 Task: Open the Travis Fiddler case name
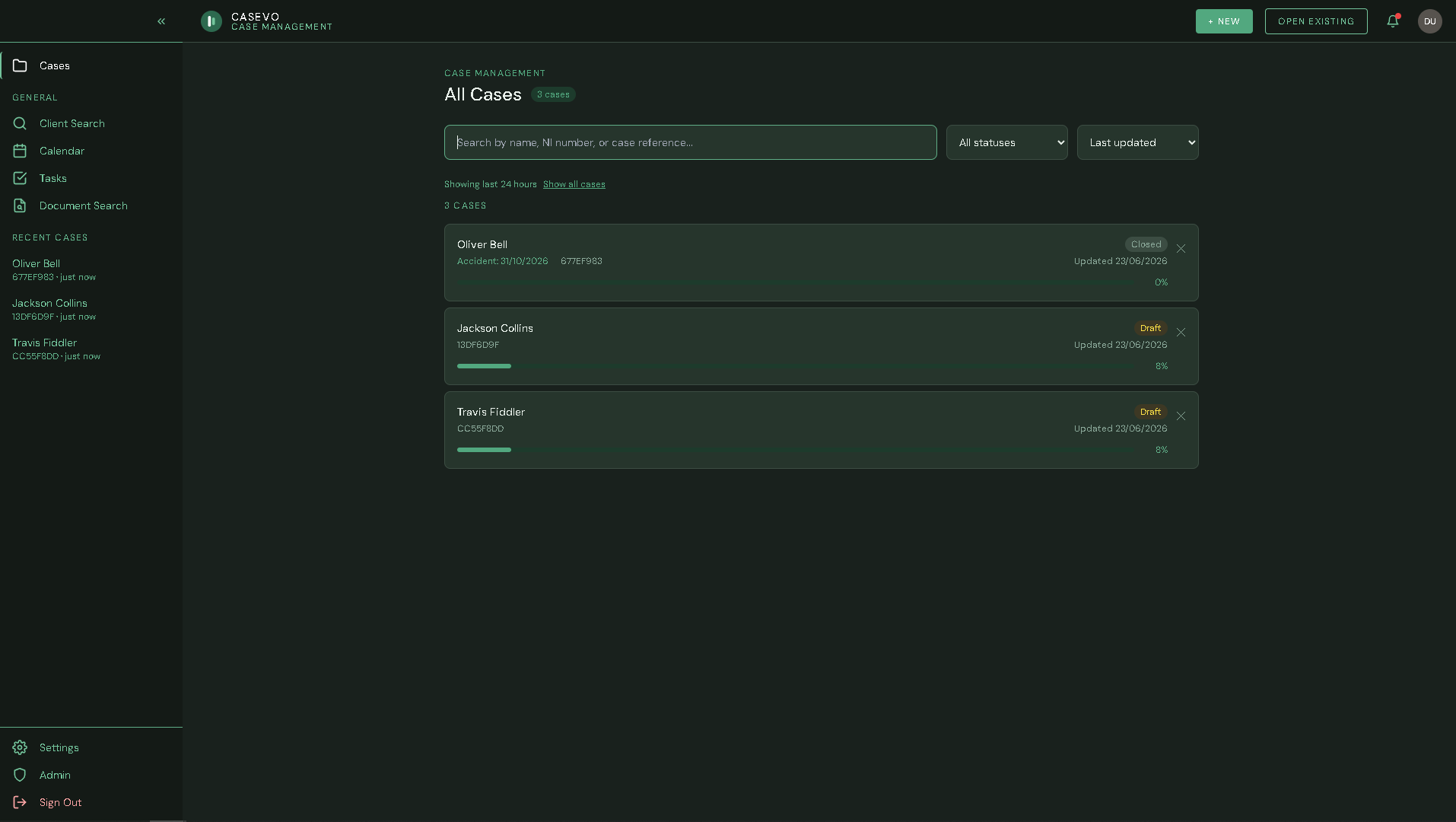(491, 412)
